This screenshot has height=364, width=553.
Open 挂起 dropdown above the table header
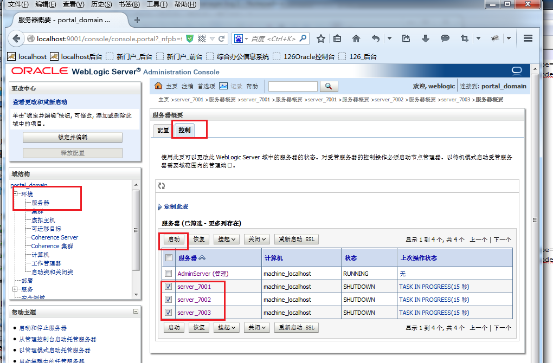[226, 239]
